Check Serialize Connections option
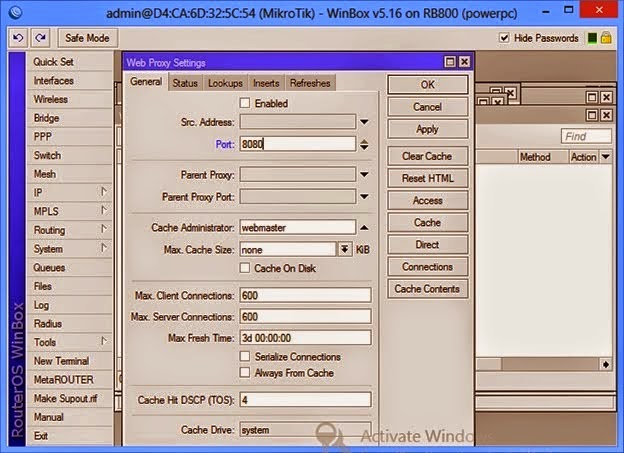This screenshot has width=624, height=453. tap(245, 356)
